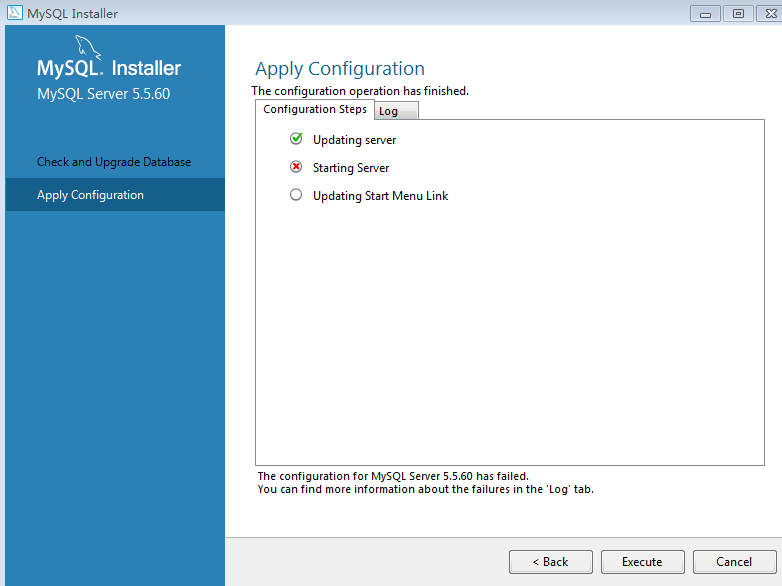This screenshot has height=586, width=782.
Task: Click the Apply Configuration page heading
Action: (x=340, y=69)
